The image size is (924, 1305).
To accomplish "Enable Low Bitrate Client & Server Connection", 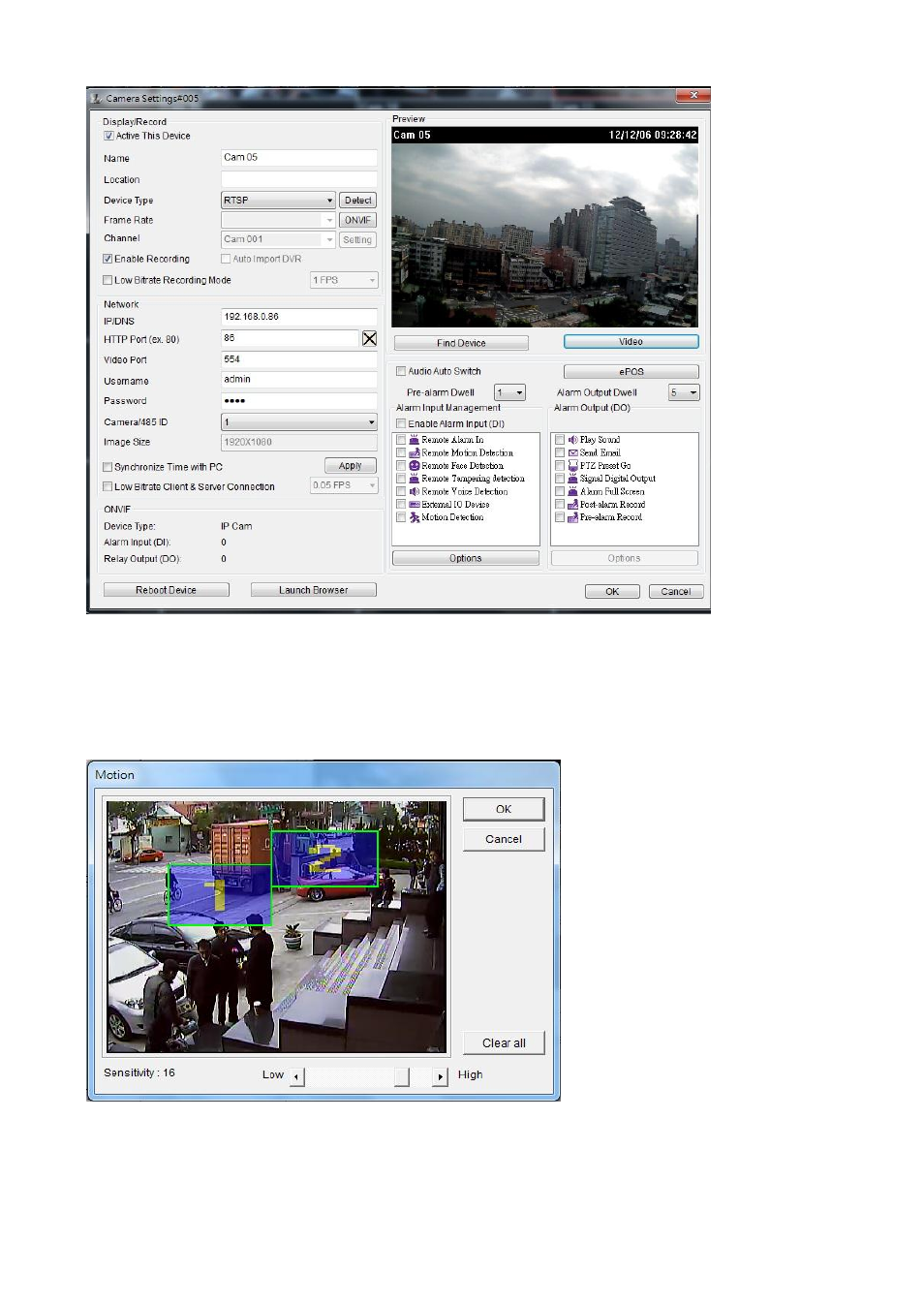I will click(x=108, y=487).
